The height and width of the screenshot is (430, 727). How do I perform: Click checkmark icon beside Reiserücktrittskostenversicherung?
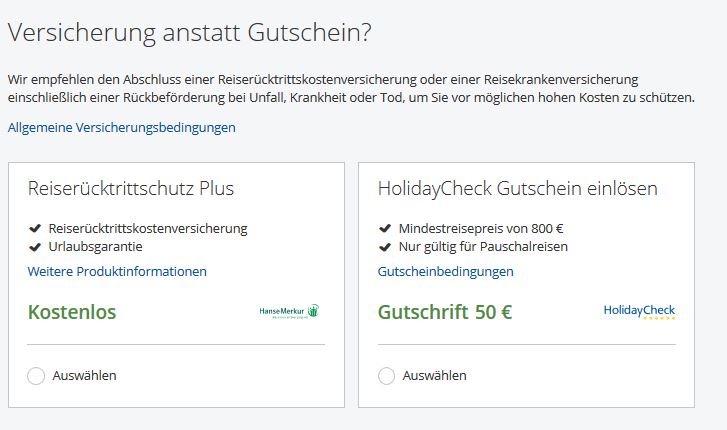click(35, 229)
